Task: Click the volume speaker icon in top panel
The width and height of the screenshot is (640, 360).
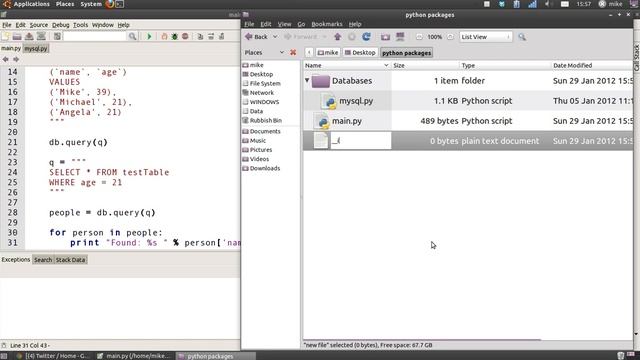Action: (547, 4)
